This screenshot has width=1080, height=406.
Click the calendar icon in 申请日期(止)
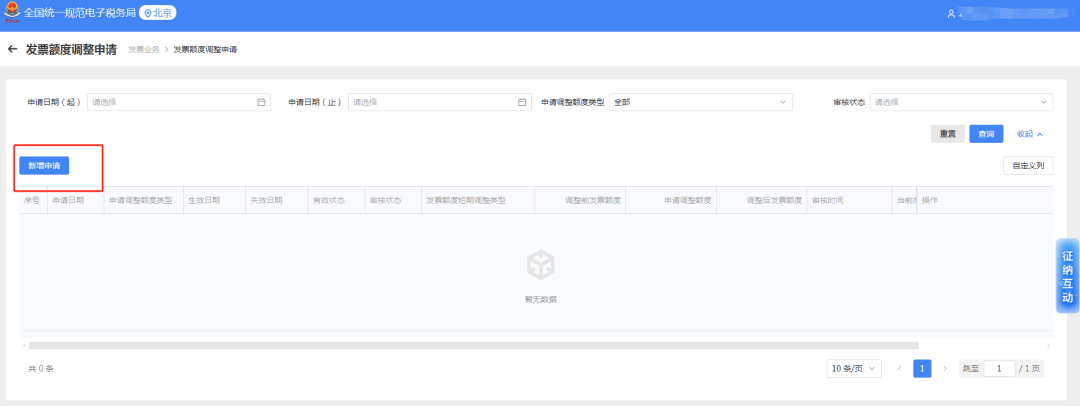point(522,102)
